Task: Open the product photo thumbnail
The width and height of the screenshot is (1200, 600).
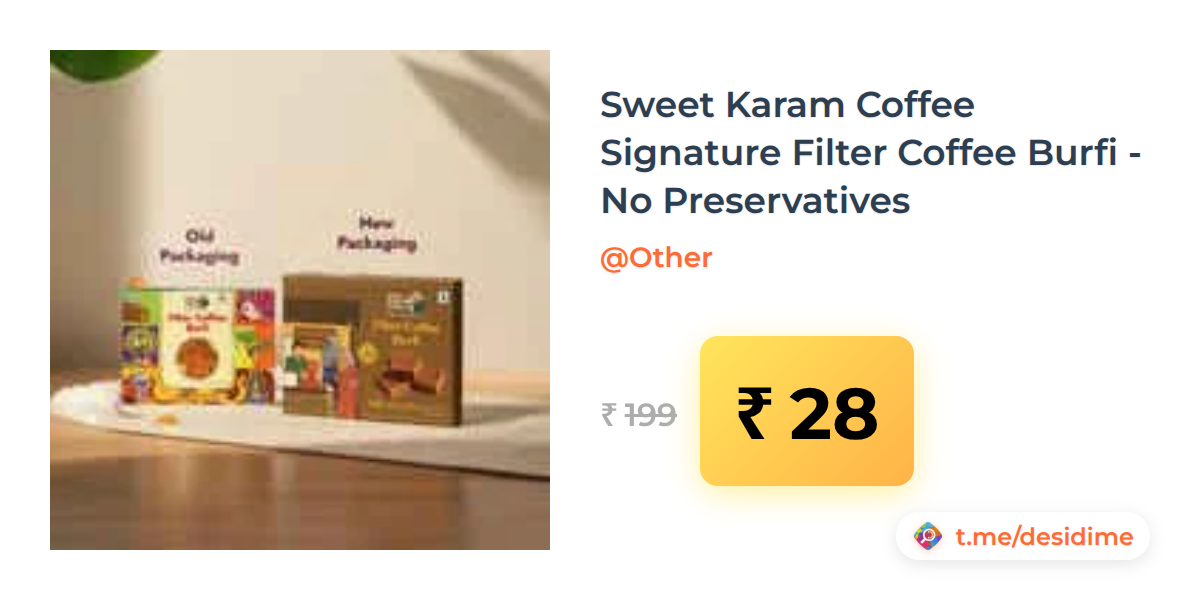Action: tap(300, 300)
